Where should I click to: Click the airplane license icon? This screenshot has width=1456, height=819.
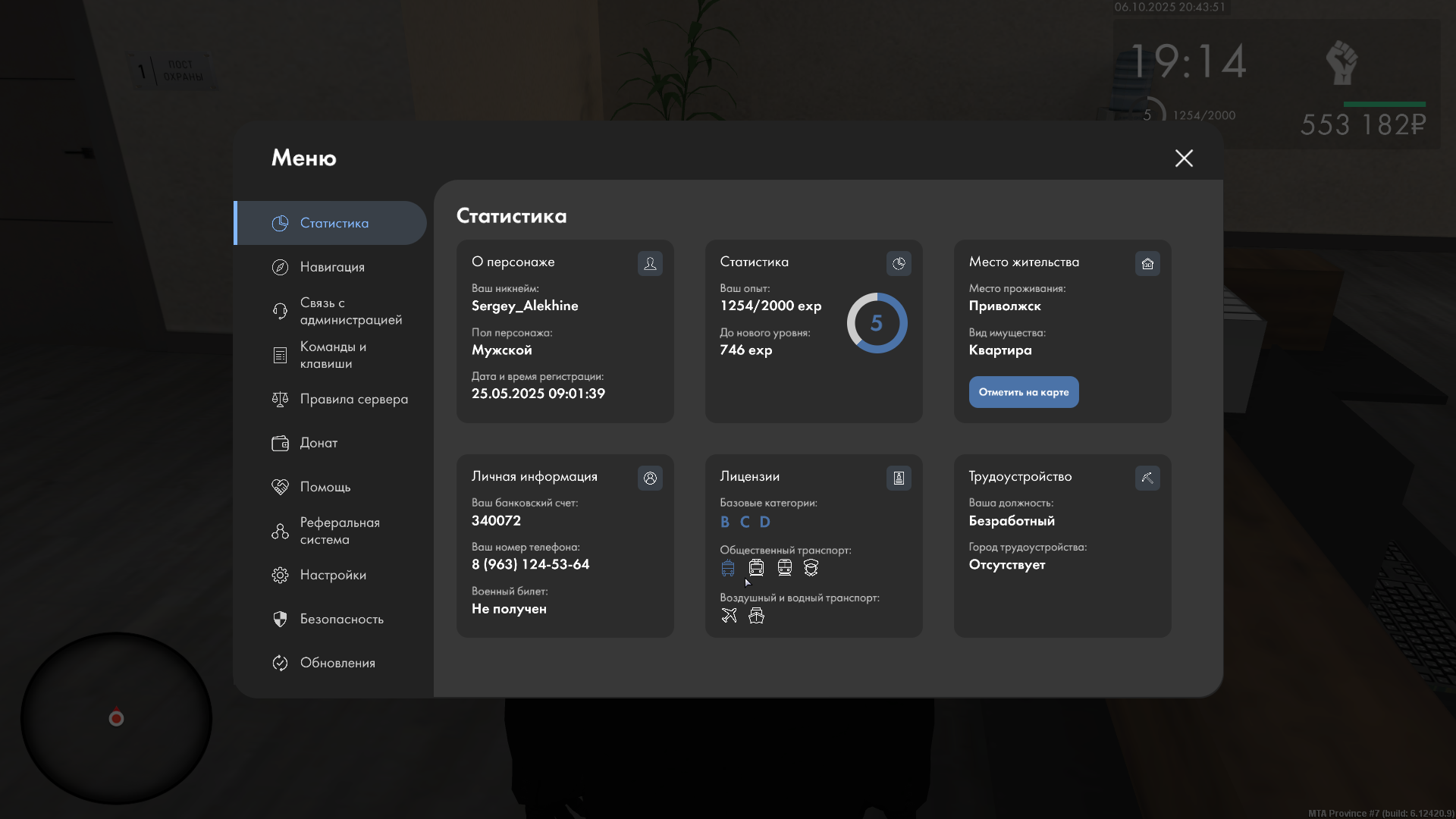click(x=729, y=616)
